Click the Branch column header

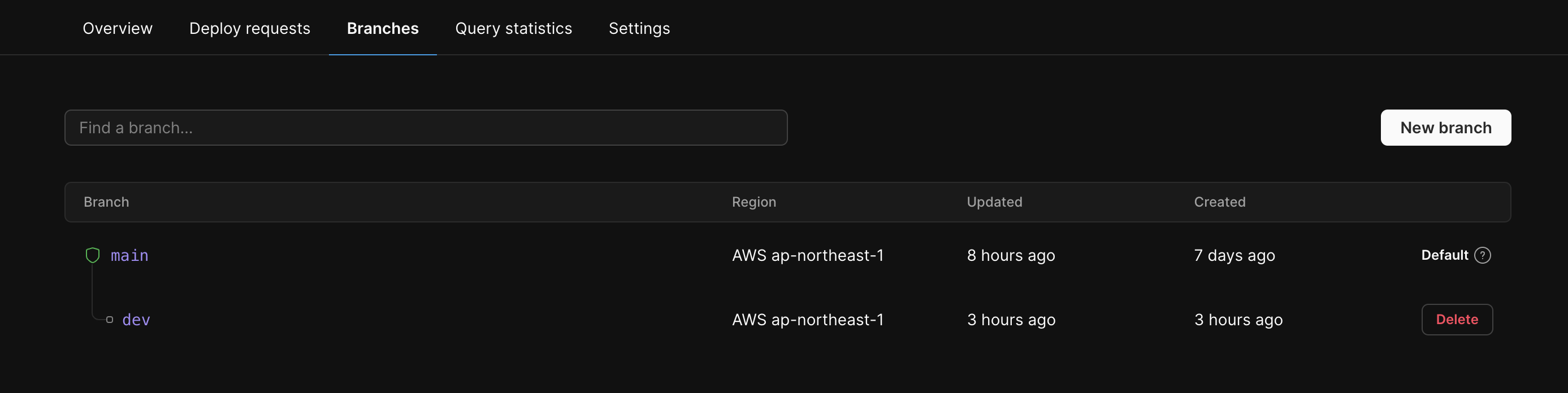click(106, 202)
